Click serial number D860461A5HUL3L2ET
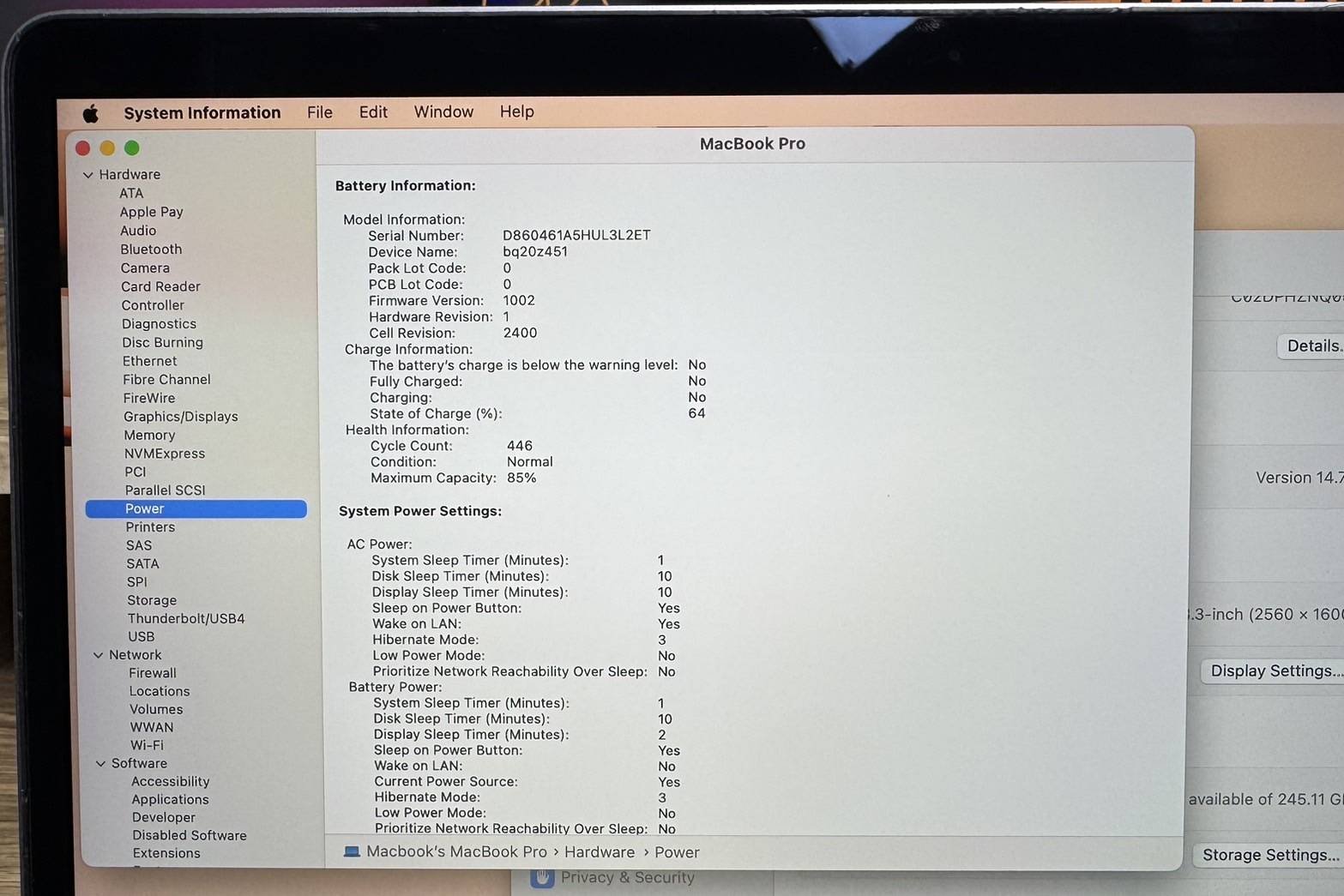This screenshot has height=896, width=1344. [576, 235]
